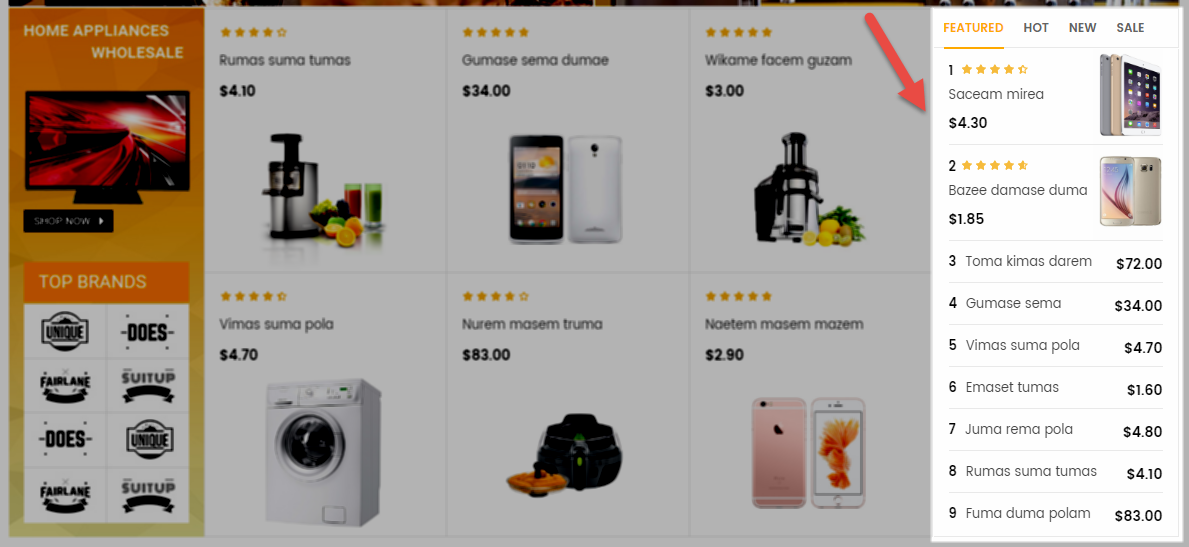The height and width of the screenshot is (547, 1189).
Task: Click the first UNIQUE brand logo
Action: point(65,332)
